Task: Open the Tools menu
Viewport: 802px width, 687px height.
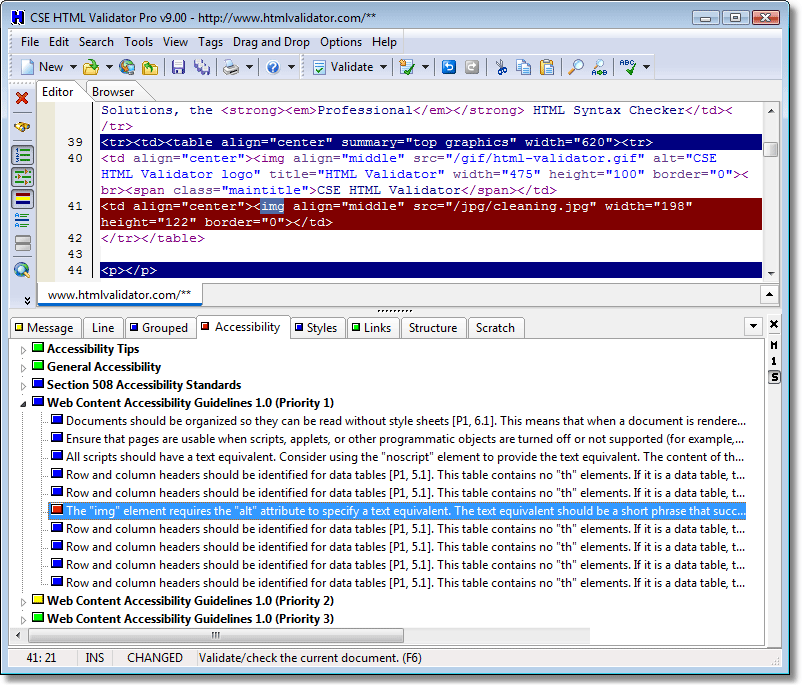Action: click(x=139, y=42)
